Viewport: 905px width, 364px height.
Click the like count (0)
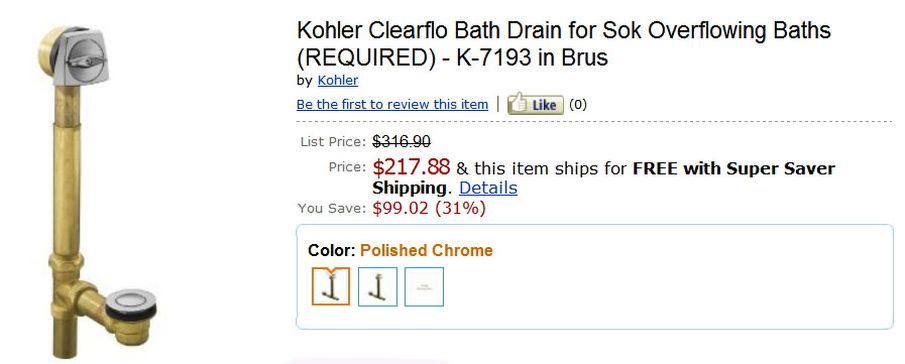point(578,105)
